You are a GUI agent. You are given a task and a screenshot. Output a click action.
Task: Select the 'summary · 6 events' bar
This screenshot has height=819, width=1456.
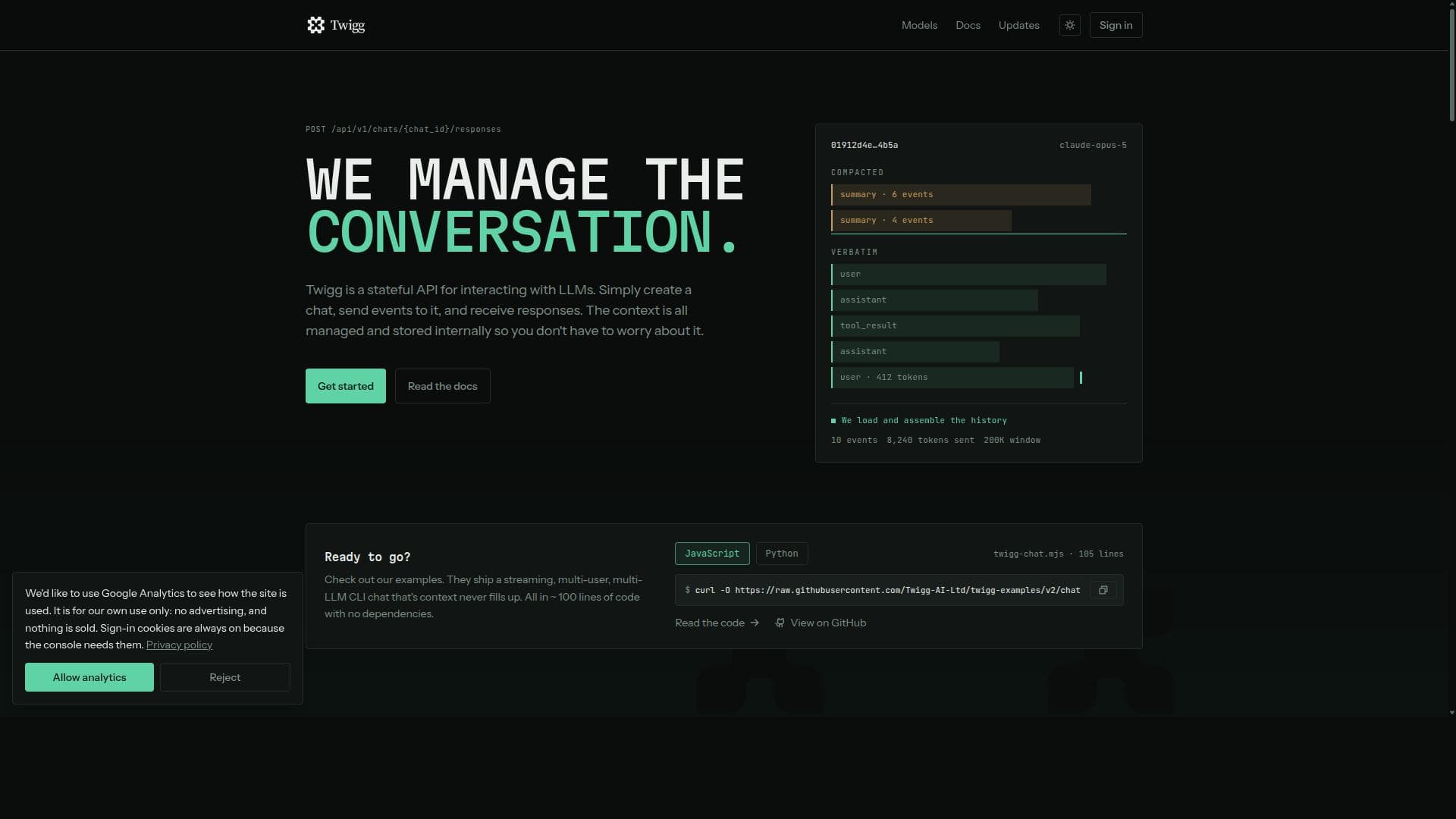tap(961, 195)
